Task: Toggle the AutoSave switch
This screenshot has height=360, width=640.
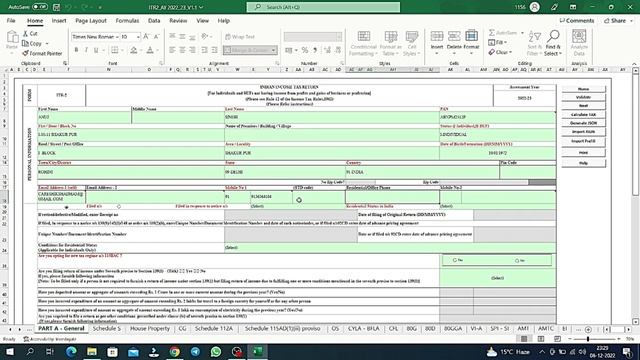Action: point(40,7)
